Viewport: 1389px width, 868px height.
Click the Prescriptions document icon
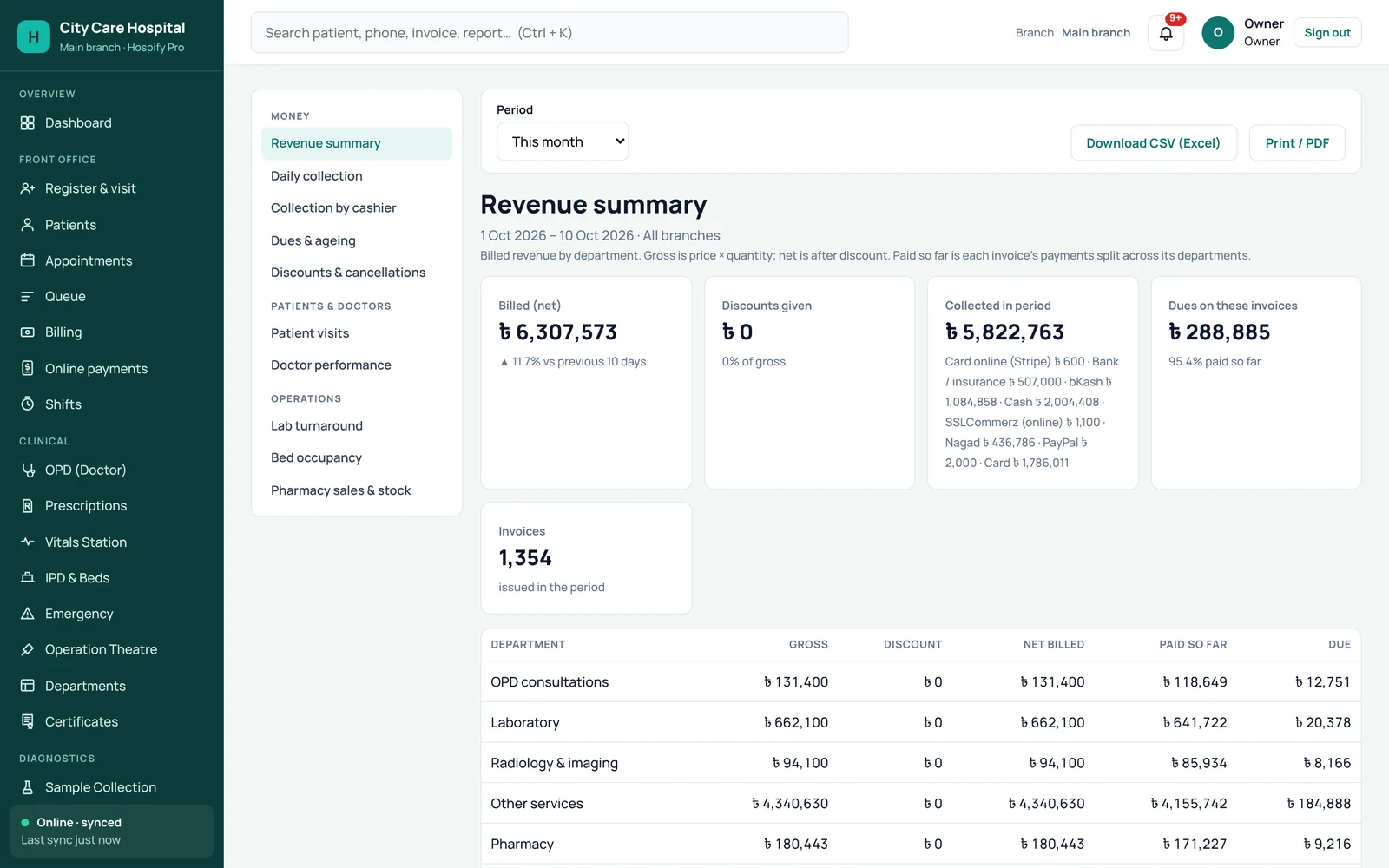pos(28,506)
